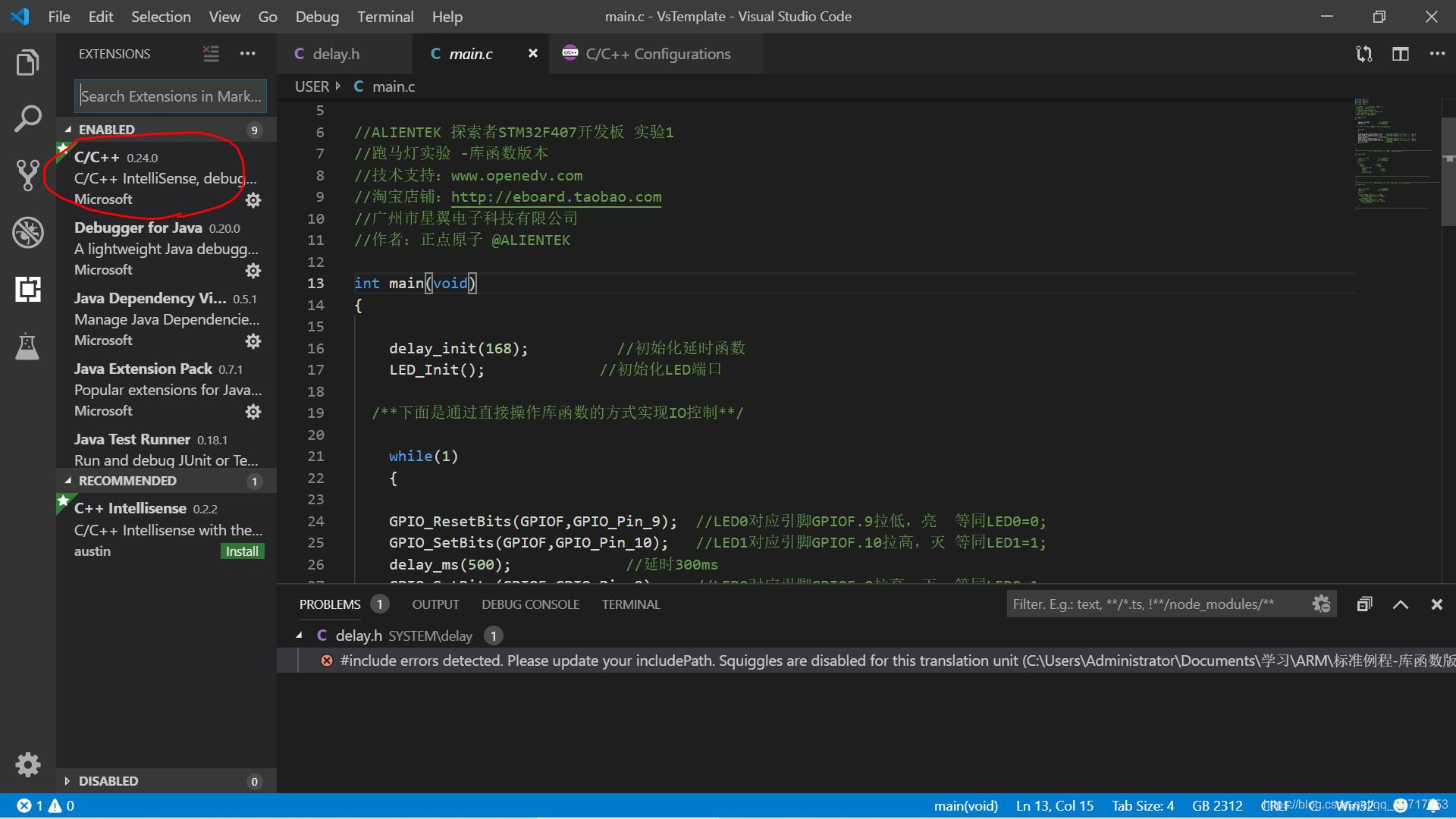Click the Open Changes compare icon
Viewport: 1456px width, 819px height.
coord(1364,54)
